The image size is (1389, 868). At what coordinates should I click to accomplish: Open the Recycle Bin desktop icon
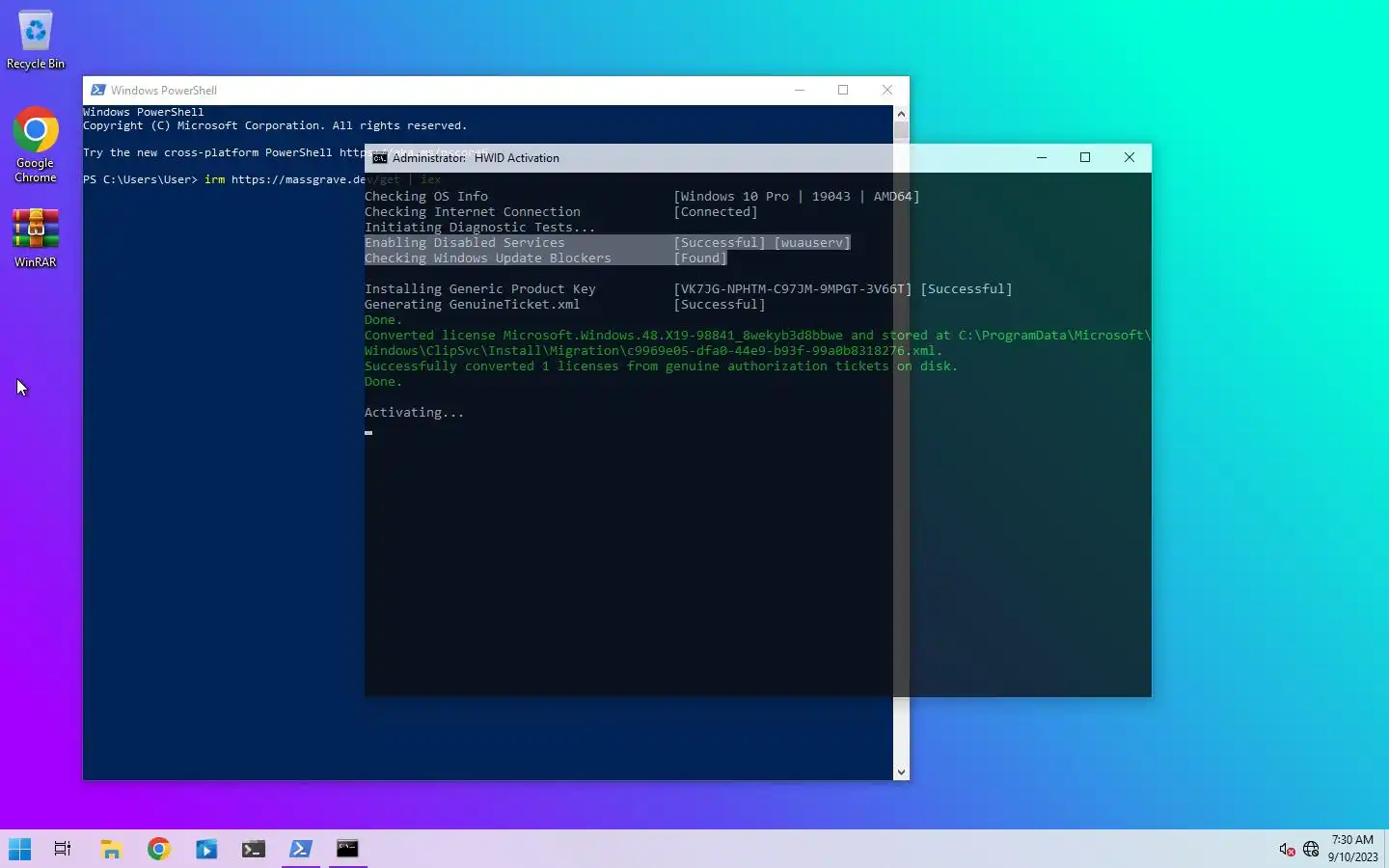pyautogui.click(x=36, y=41)
